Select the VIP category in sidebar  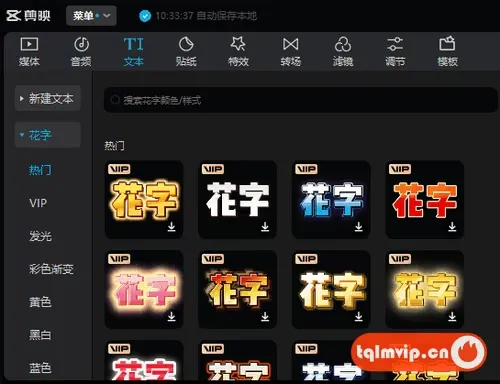point(38,203)
